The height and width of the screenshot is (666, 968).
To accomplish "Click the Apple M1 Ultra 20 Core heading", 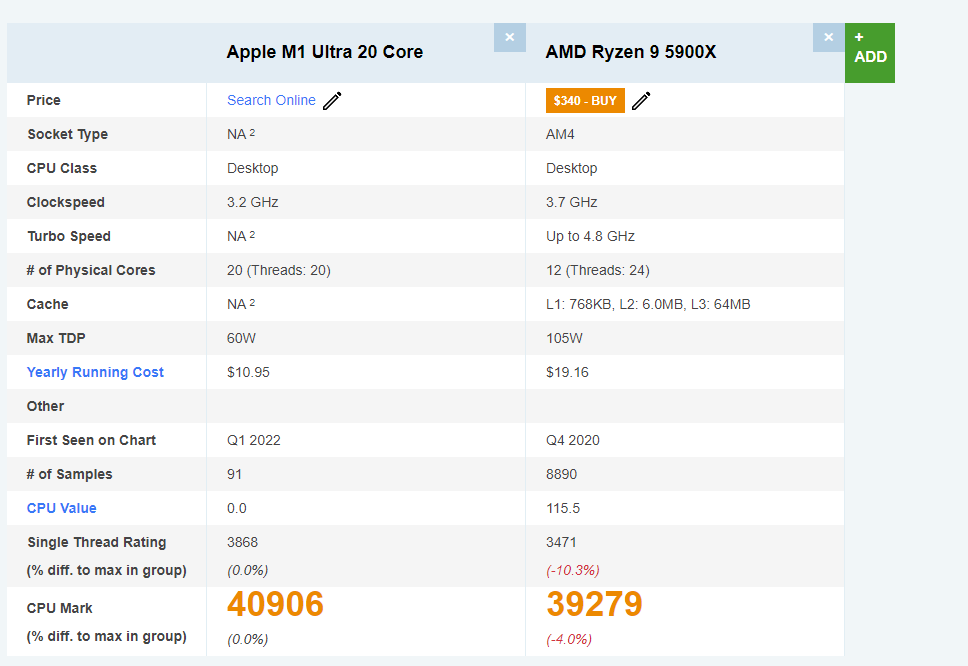I will click(x=325, y=52).
